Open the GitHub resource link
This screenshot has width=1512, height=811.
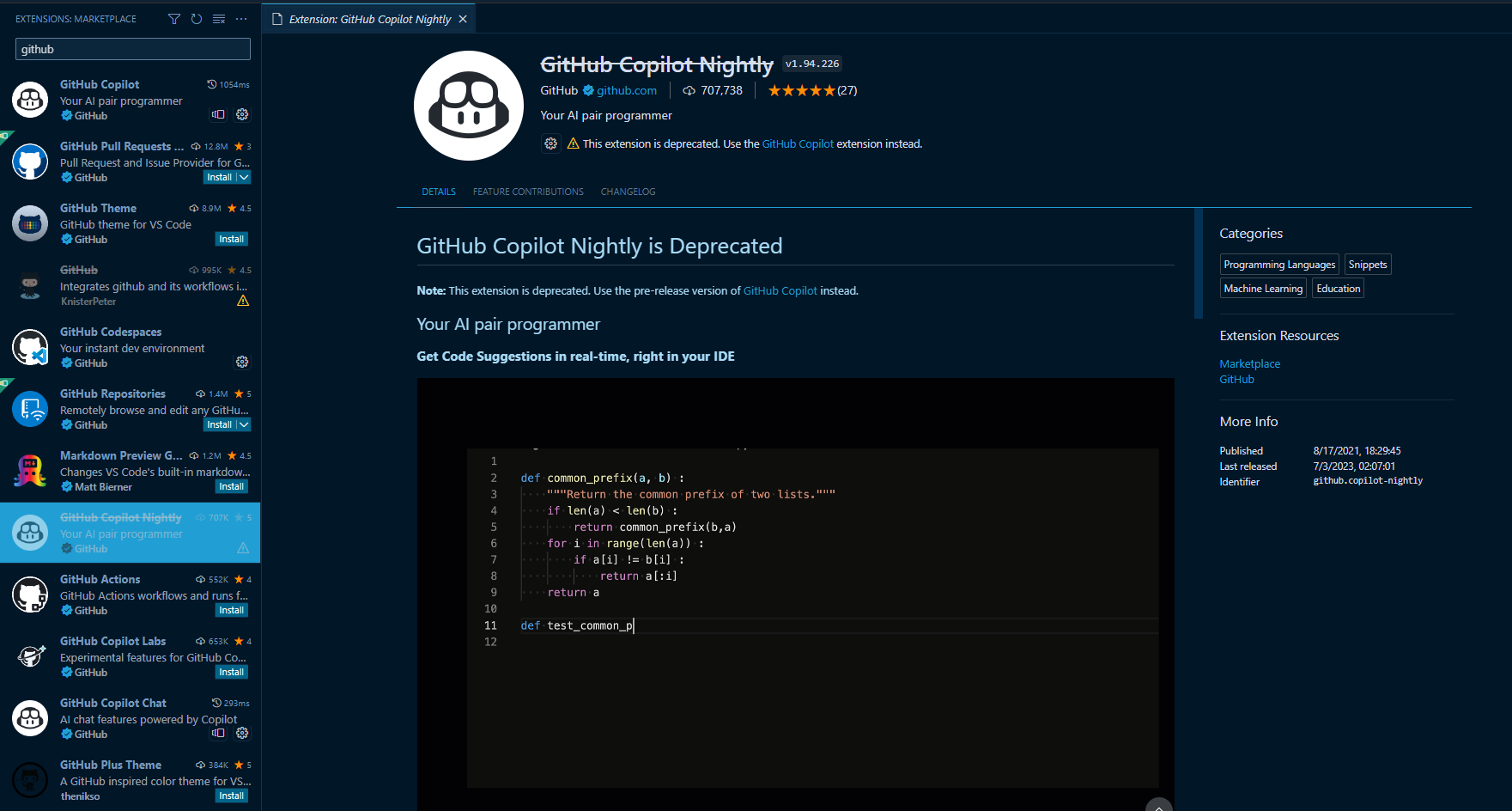(x=1236, y=379)
